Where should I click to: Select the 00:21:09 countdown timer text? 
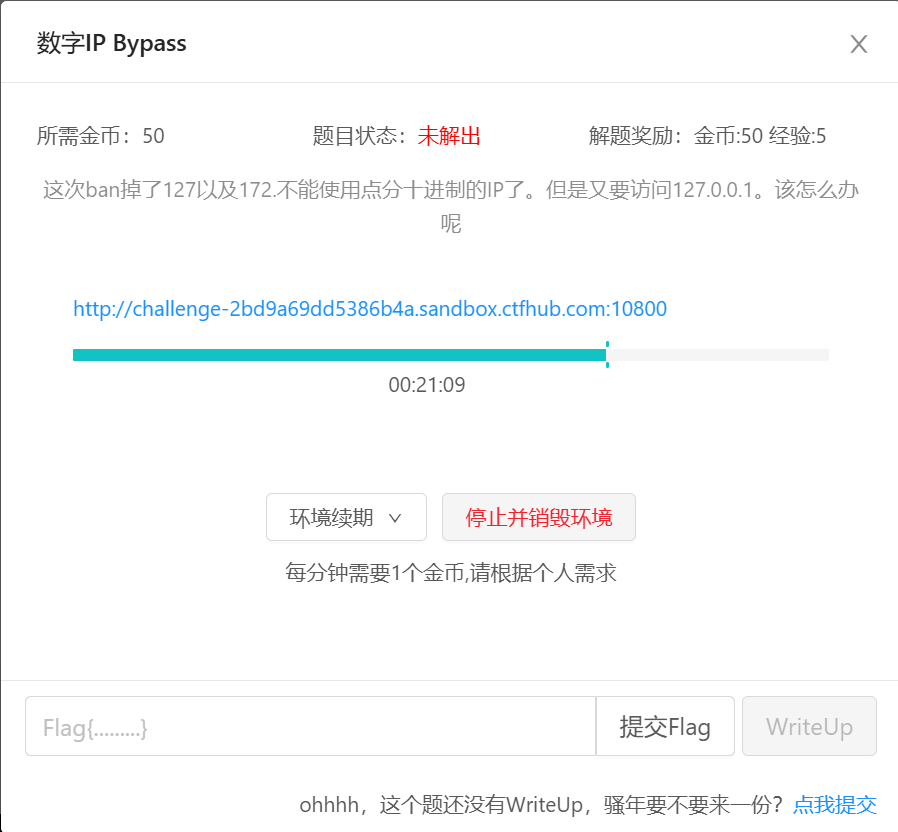(427, 385)
